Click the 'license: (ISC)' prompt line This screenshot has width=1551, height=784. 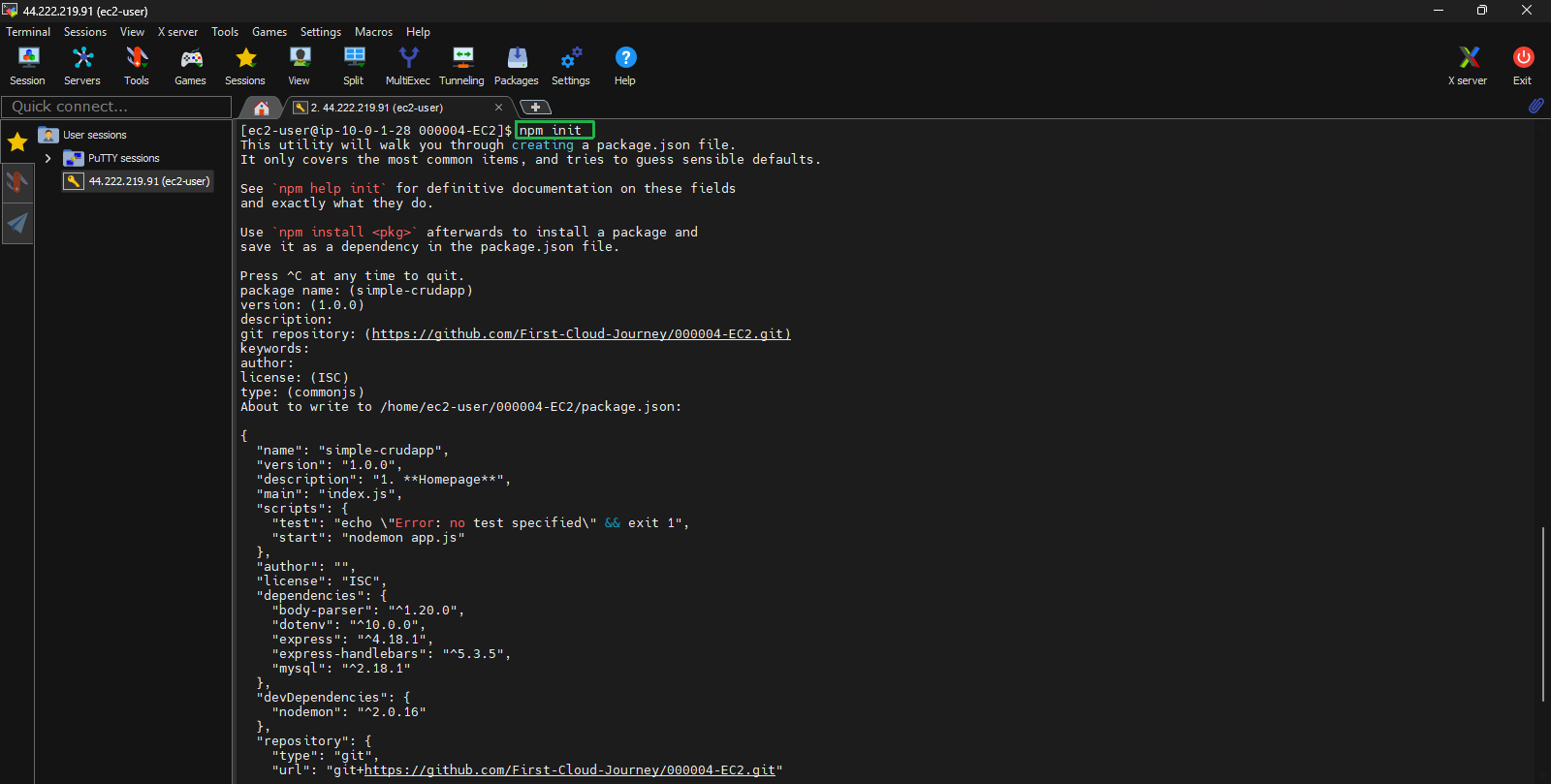pyautogui.click(x=295, y=378)
